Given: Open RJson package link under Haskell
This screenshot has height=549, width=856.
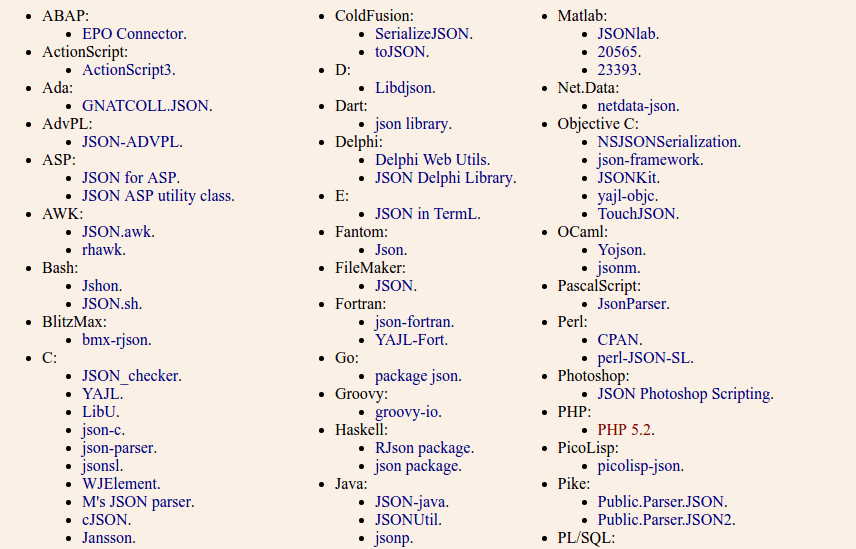Looking at the screenshot, I should tap(423, 448).
